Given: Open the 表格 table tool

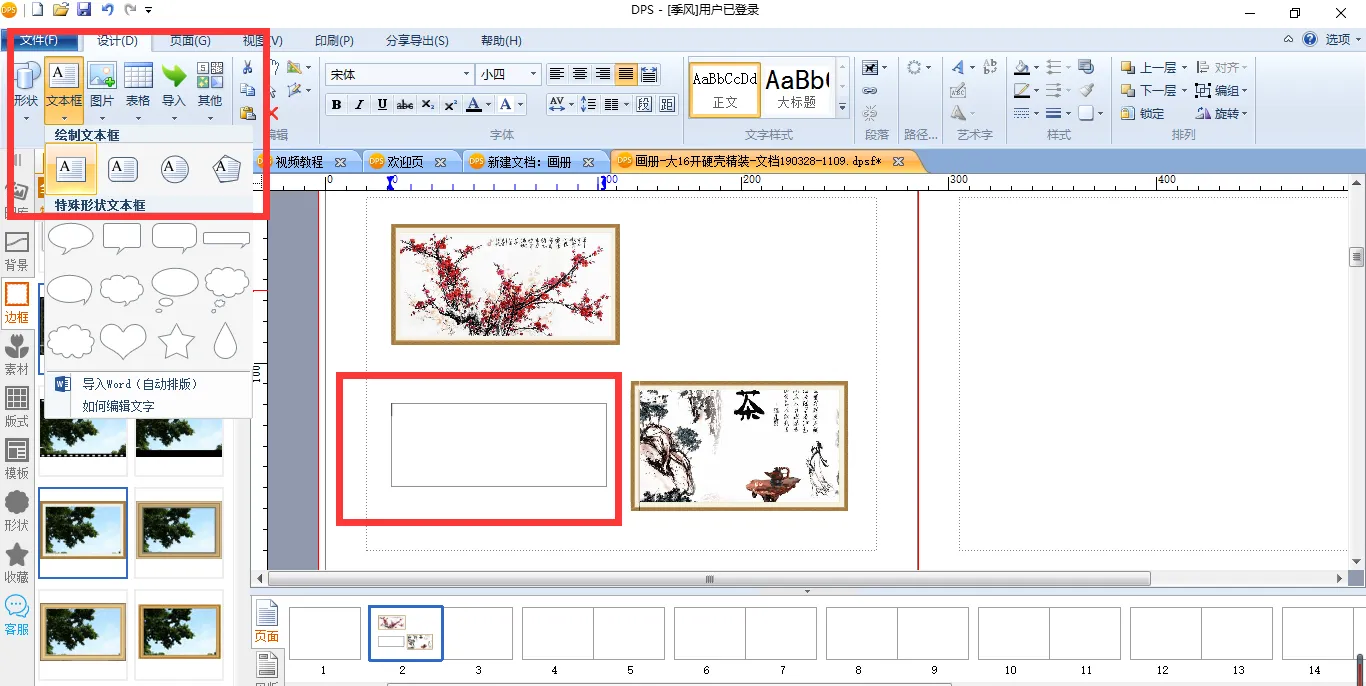Looking at the screenshot, I should tap(138, 85).
